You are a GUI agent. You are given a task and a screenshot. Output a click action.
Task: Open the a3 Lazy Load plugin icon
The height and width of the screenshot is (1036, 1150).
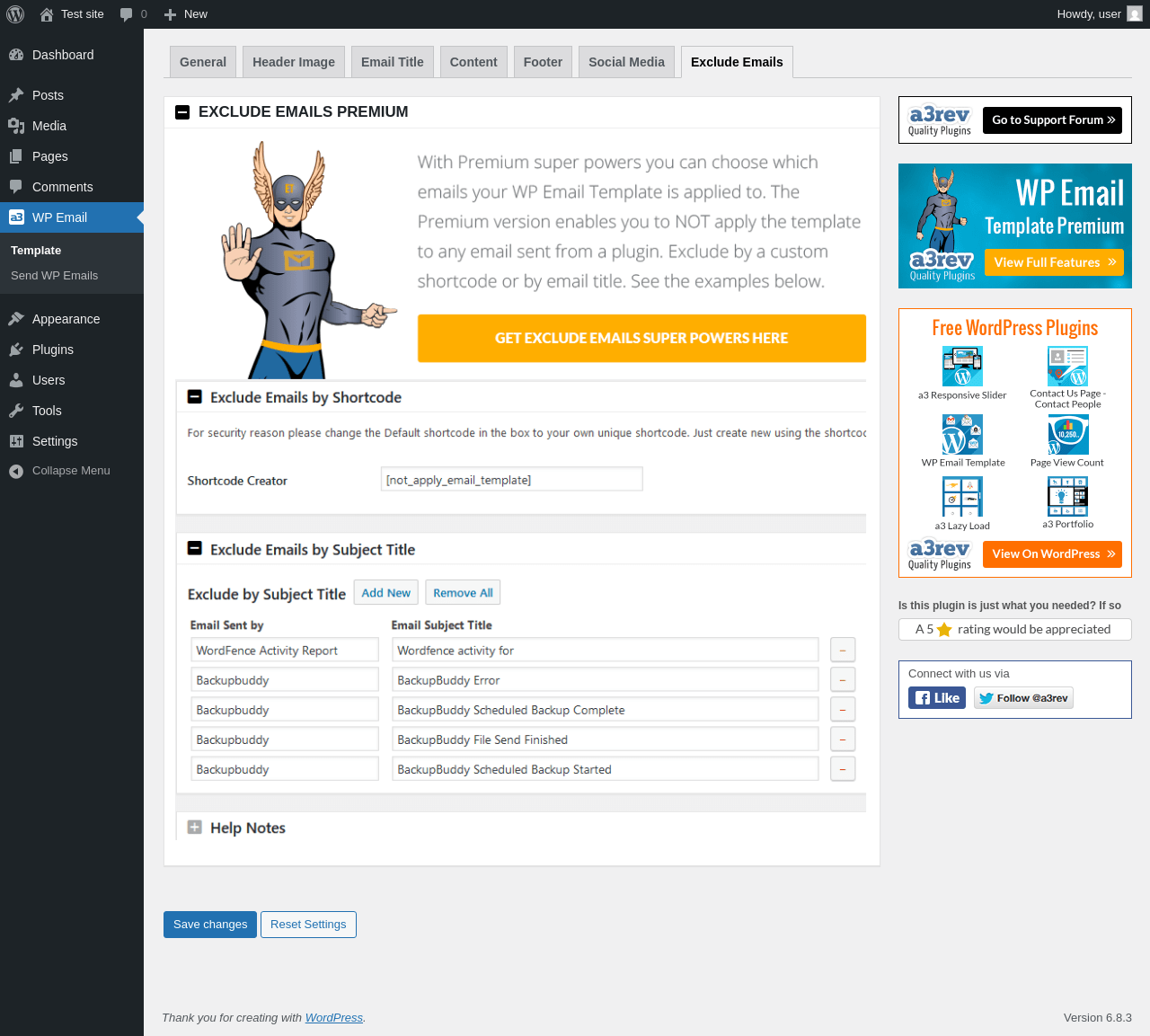(x=962, y=497)
